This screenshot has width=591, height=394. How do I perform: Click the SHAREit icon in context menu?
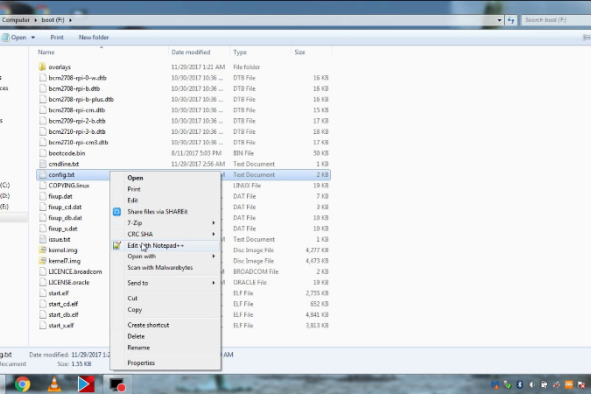click(117, 212)
